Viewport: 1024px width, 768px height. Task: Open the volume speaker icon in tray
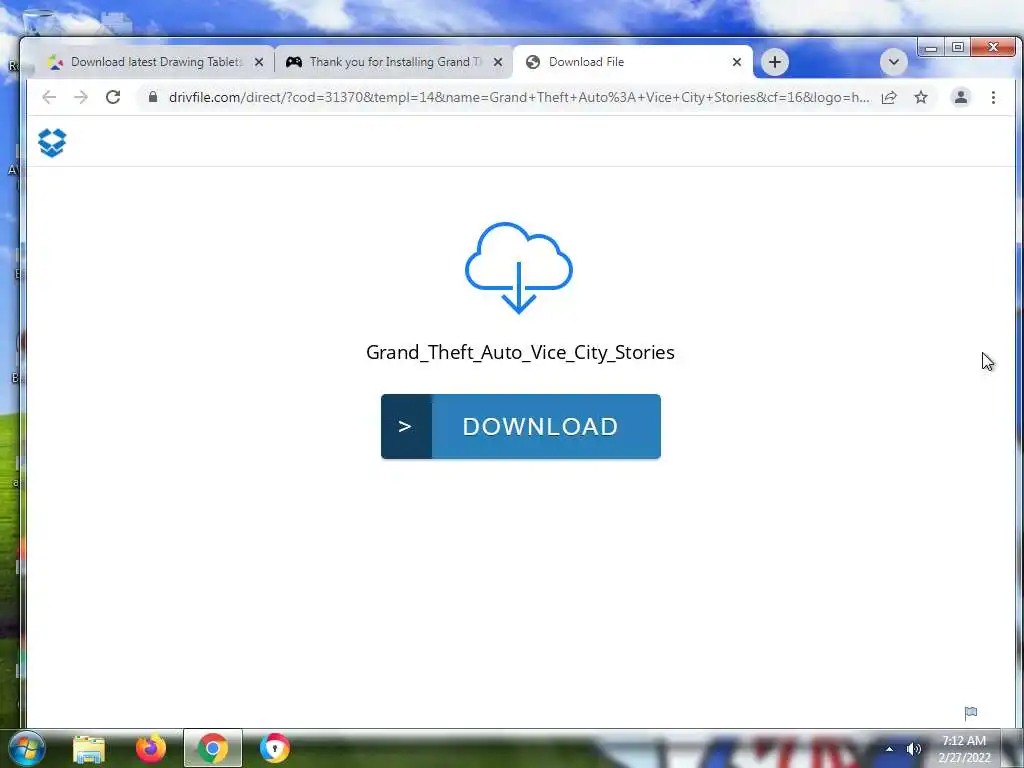(x=914, y=749)
